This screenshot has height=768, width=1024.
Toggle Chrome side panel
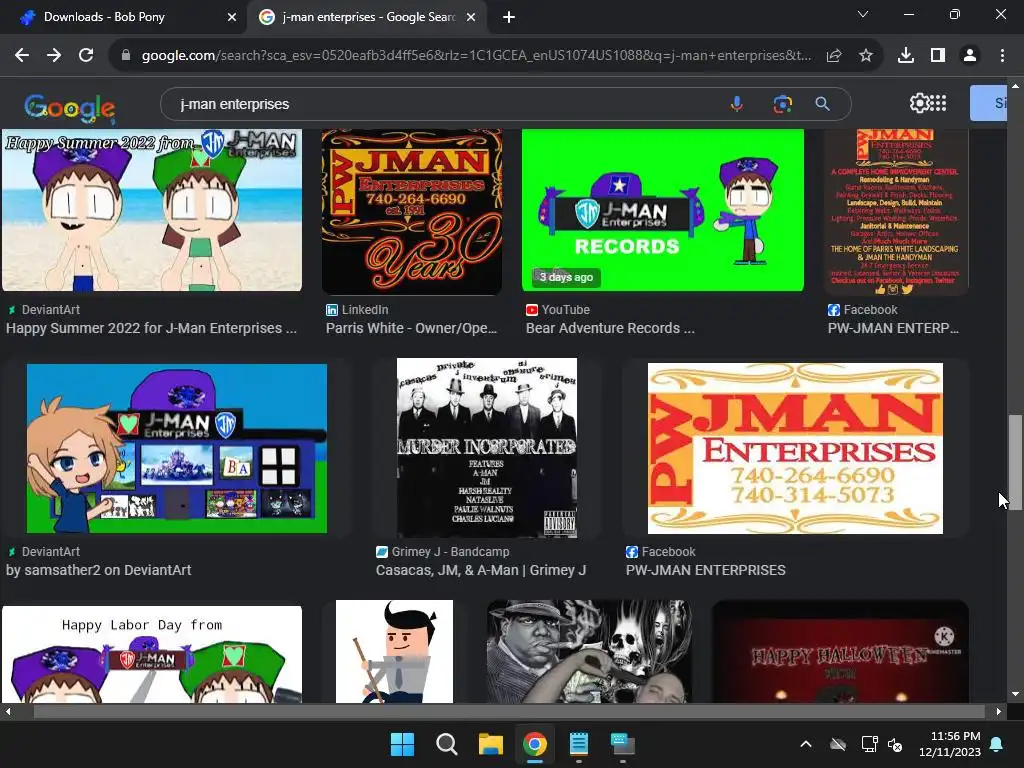(938, 56)
